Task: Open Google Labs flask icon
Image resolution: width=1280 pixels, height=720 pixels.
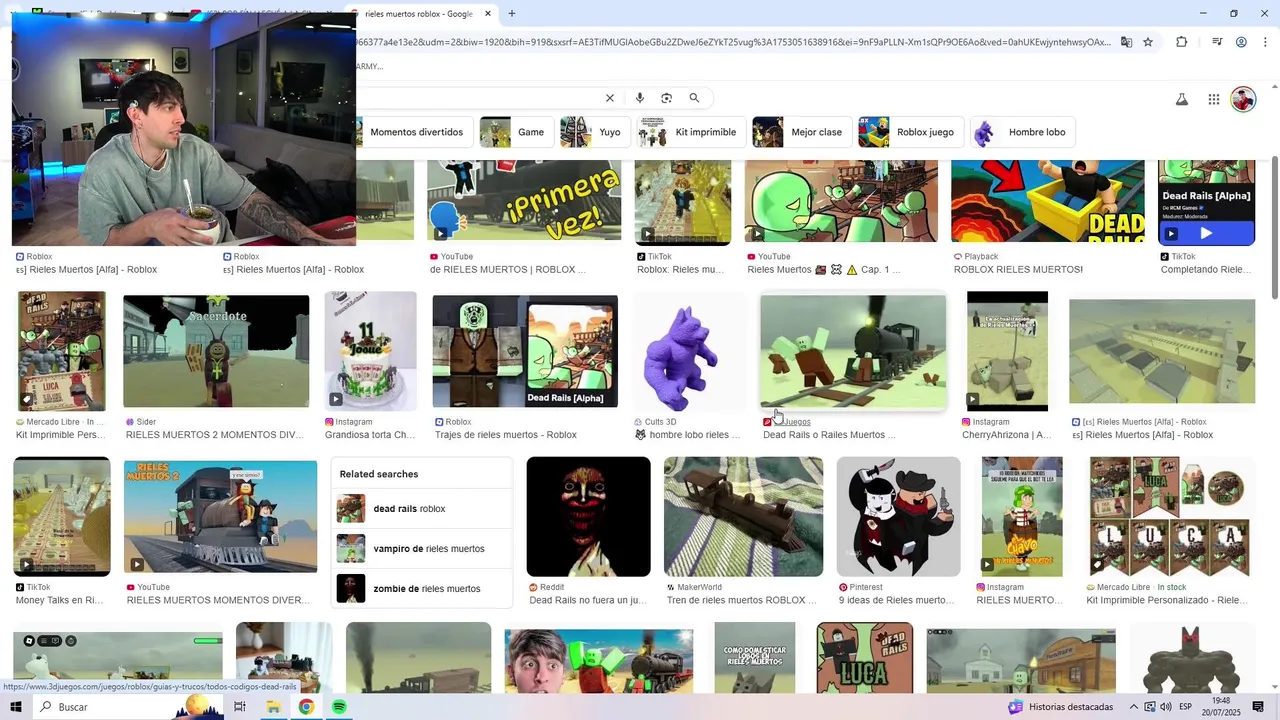Action: click(x=1182, y=99)
